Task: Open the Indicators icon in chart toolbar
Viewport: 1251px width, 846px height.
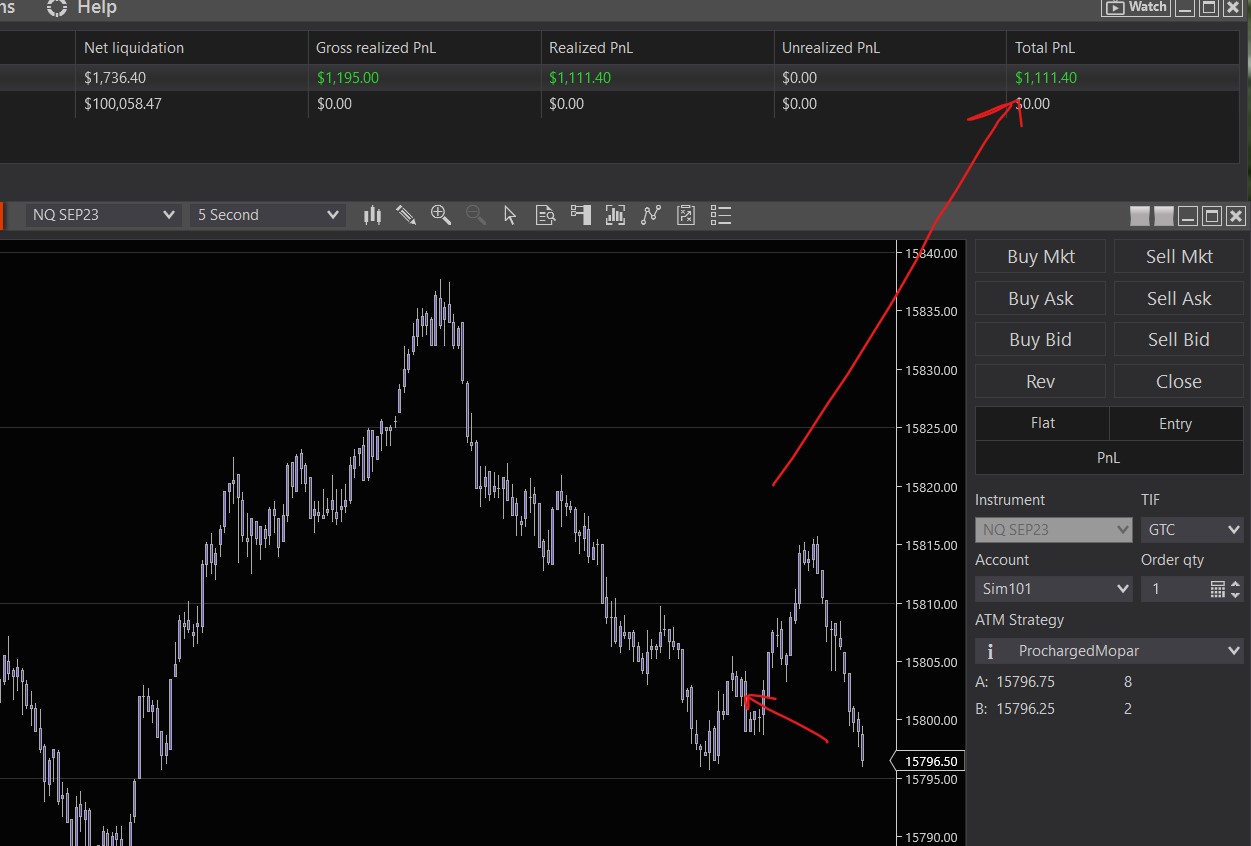Action: pos(615,215)
